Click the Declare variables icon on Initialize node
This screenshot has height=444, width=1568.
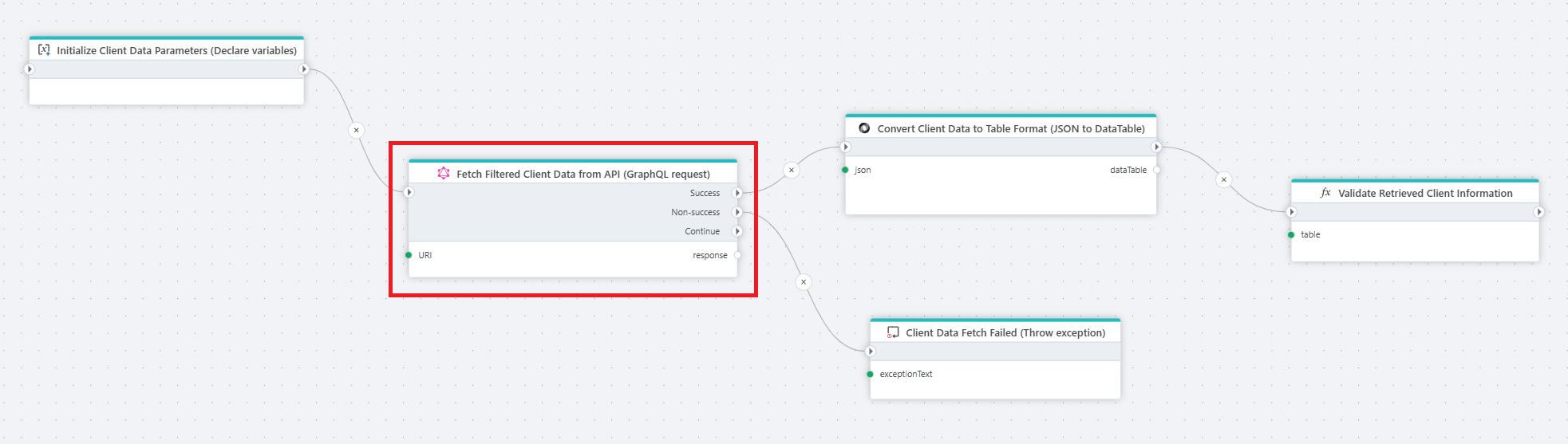[x=44, y=50]
